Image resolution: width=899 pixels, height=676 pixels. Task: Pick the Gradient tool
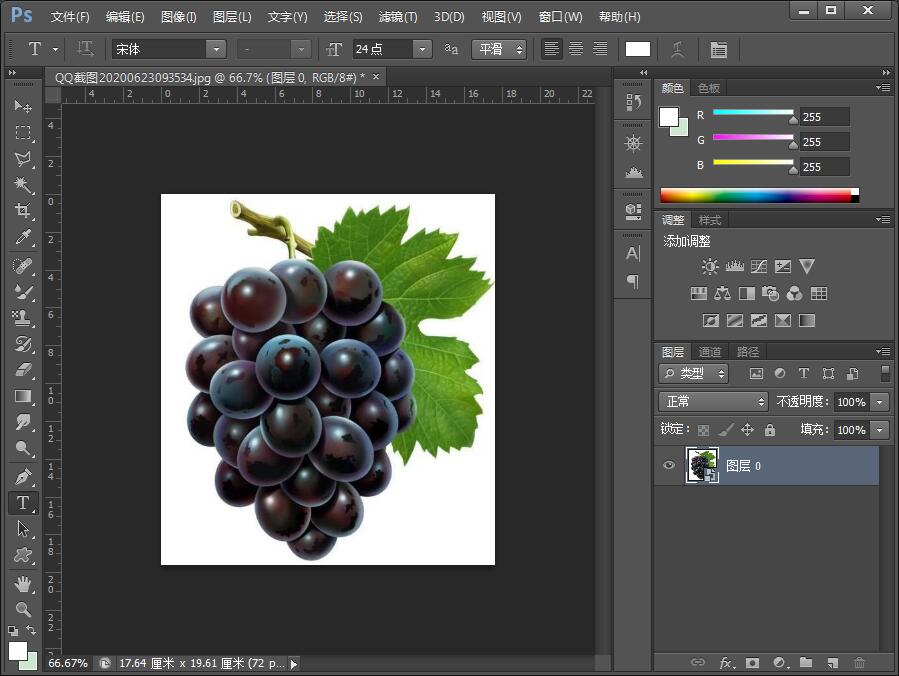click(x=23, y=398)
